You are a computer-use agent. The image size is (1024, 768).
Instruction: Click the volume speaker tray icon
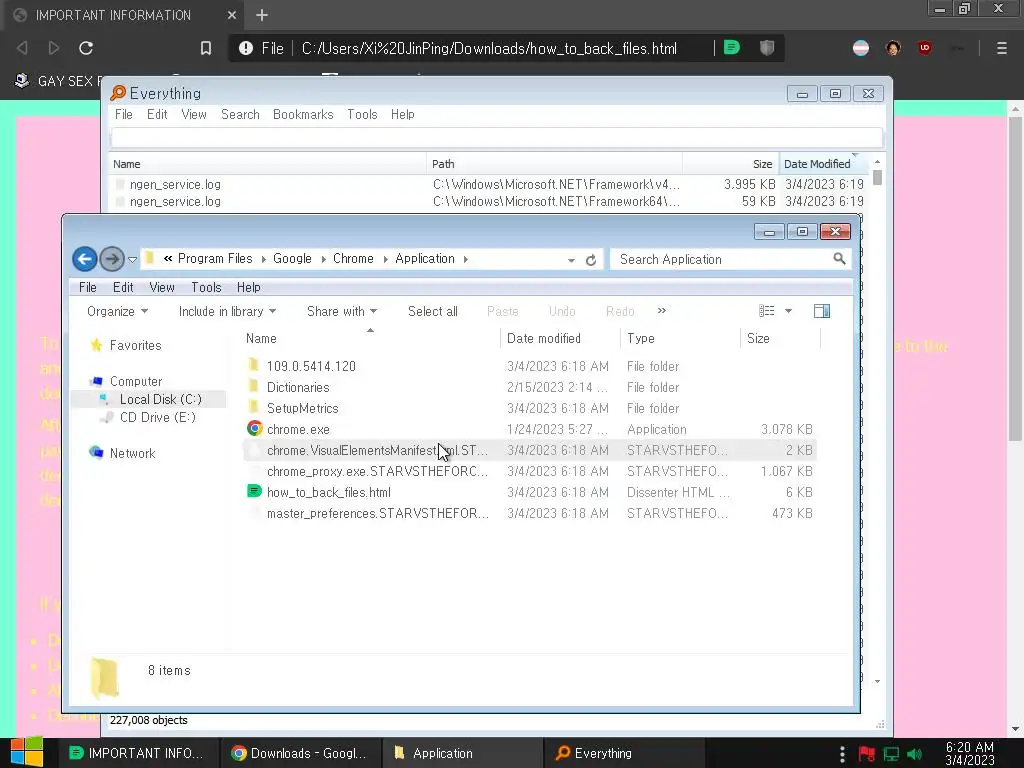coord(914,754)
